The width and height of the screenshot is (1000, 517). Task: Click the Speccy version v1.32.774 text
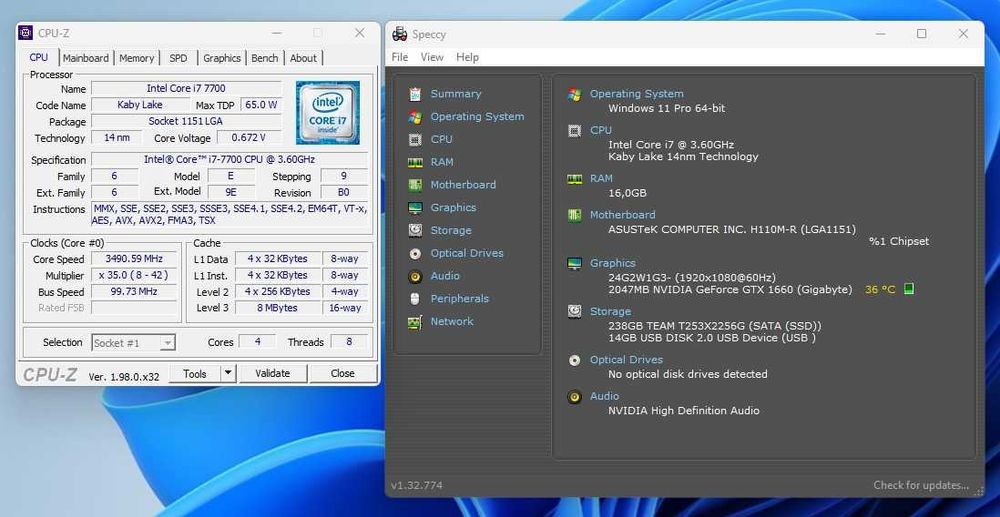[x=416, y=485]
